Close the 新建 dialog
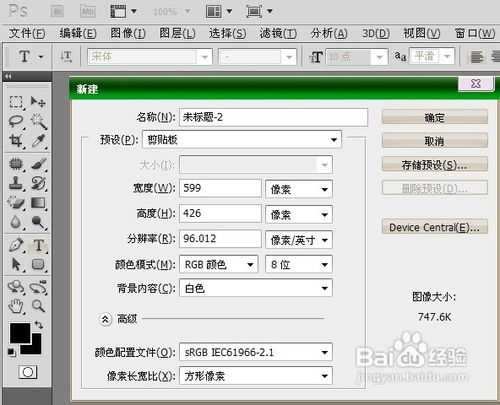 coord(476,83)
